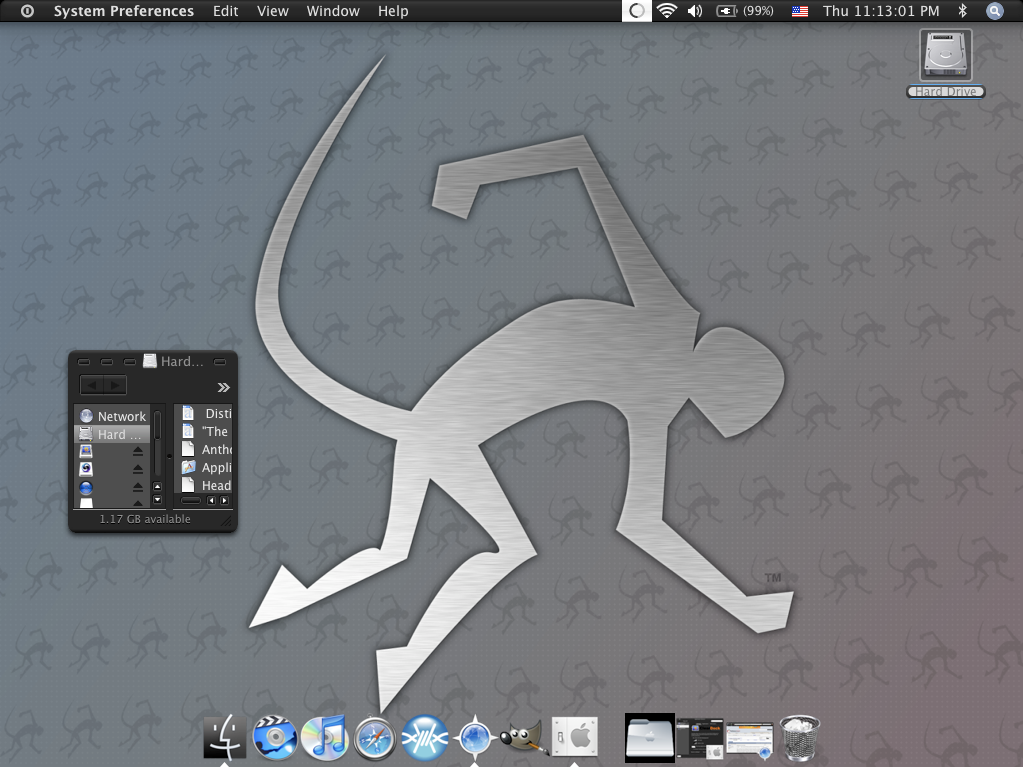Open the Wi-Fi status menu

coord(666,11)
